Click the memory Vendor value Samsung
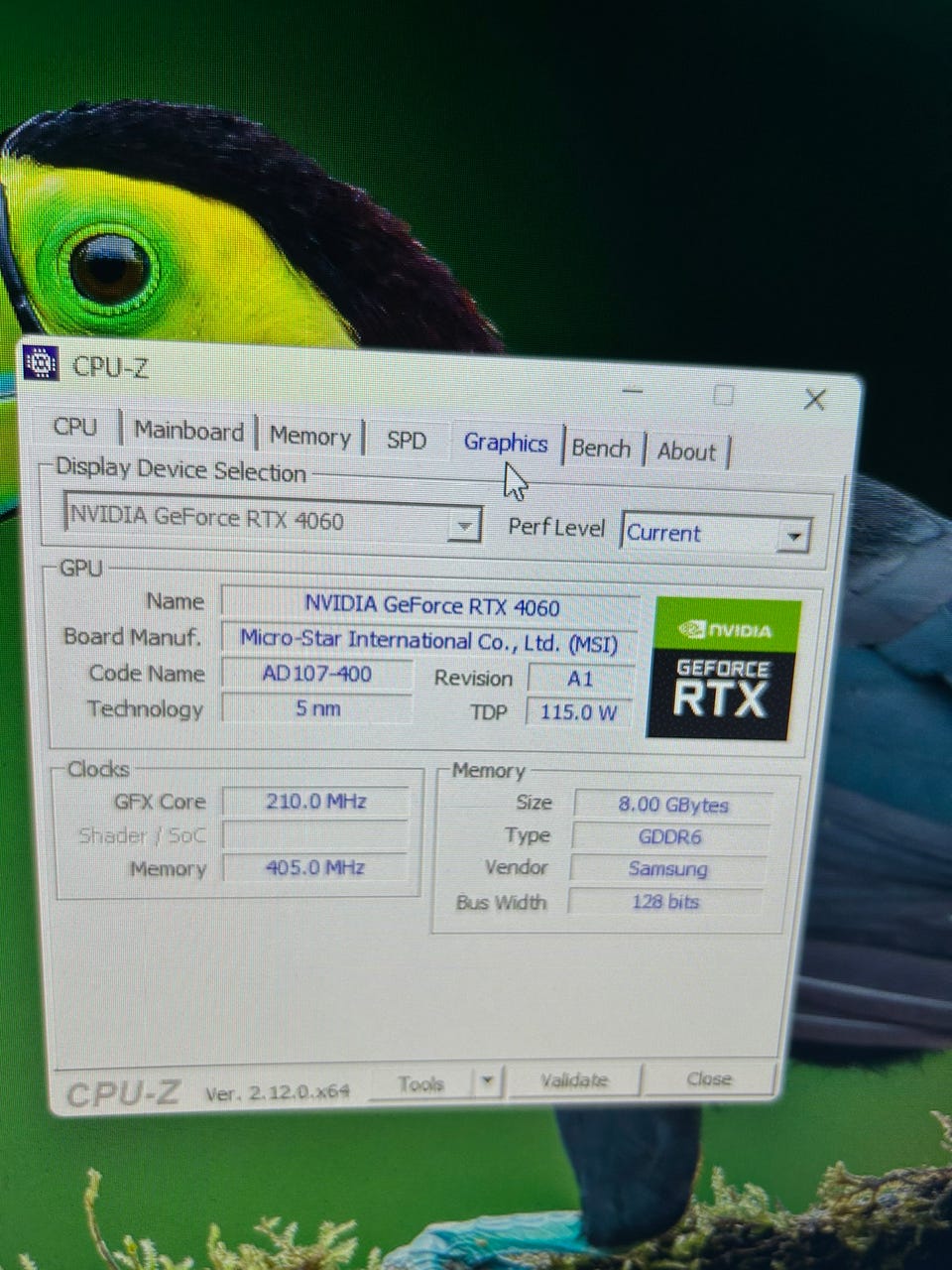The image size is (952, 1270). pyautogui.click(x=667, y=869)
